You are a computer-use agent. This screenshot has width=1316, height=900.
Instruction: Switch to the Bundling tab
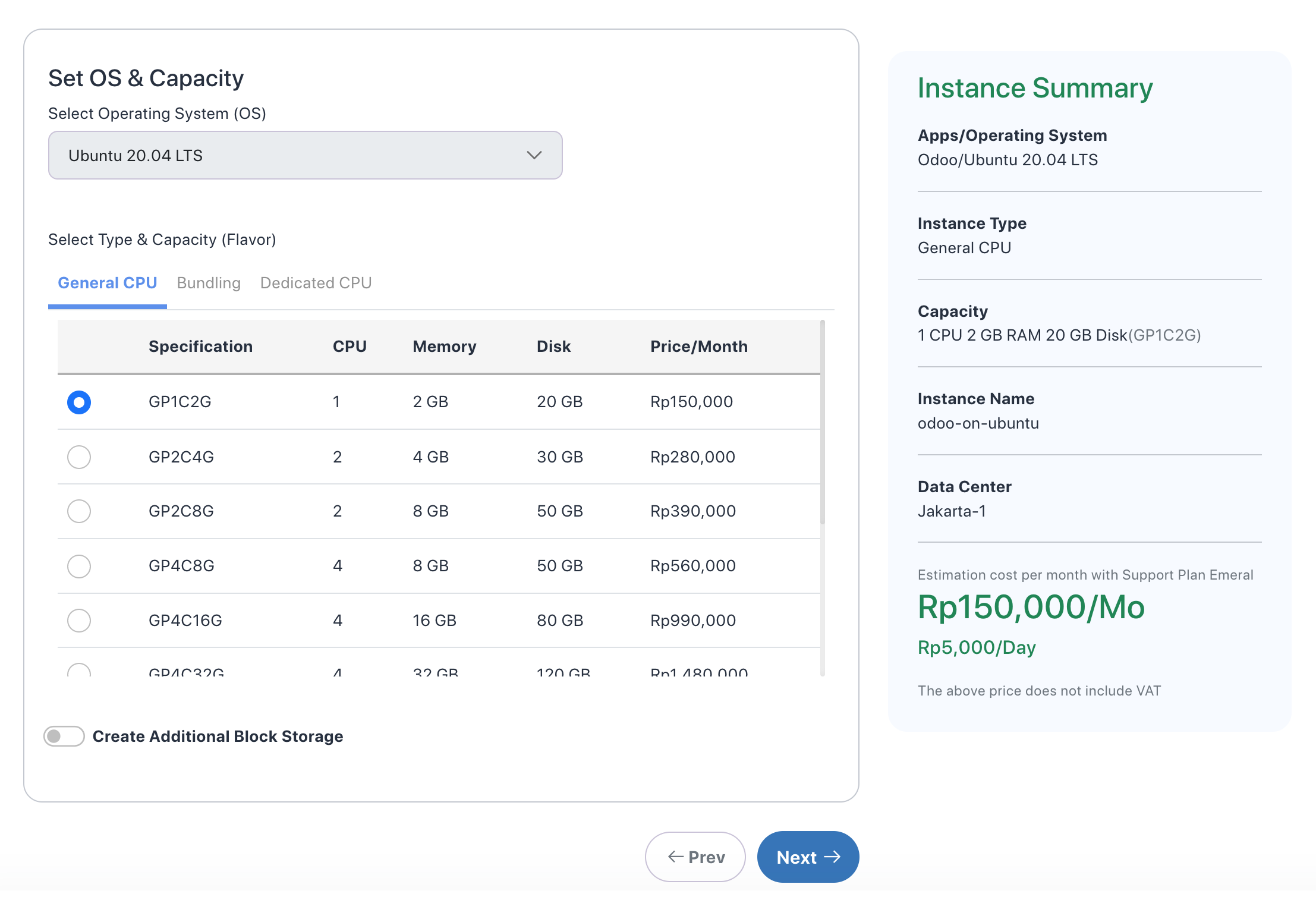(208, 283)
